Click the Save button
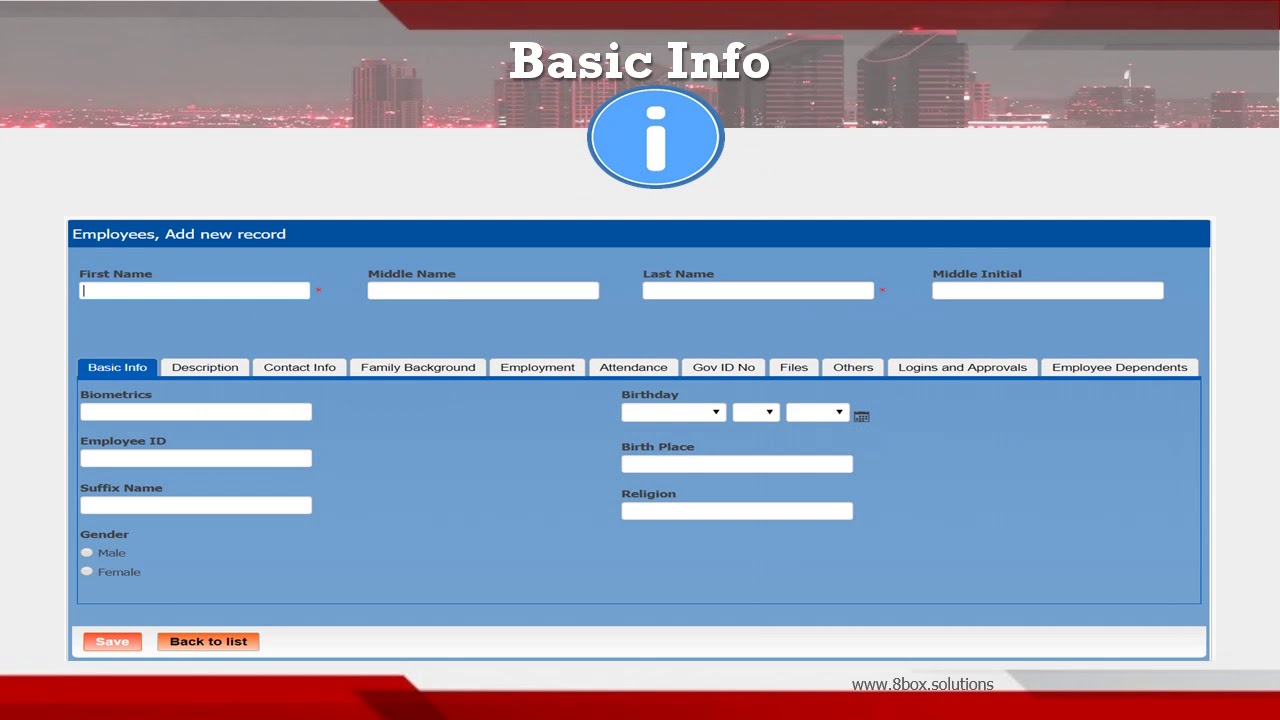The width and height of the screenshot is (1280, 720). coord(112,642)
